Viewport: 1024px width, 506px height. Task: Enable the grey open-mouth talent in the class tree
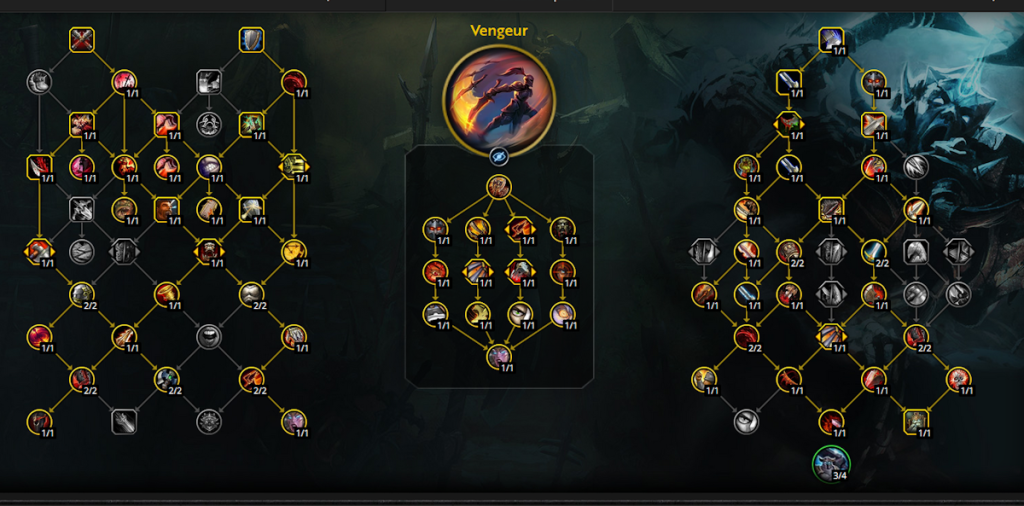(209, 337)
